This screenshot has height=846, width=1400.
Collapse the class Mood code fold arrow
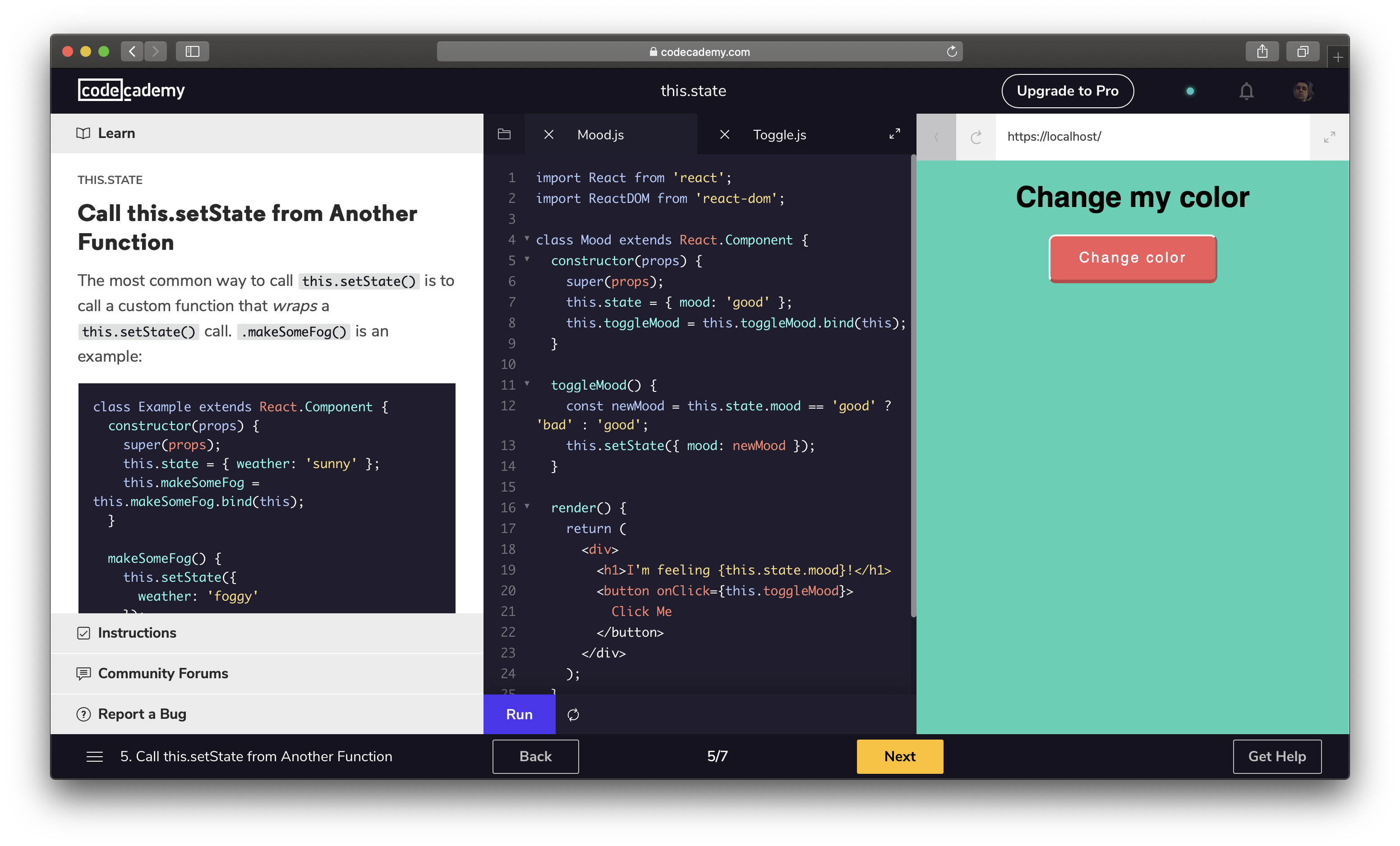click(527, 239)
